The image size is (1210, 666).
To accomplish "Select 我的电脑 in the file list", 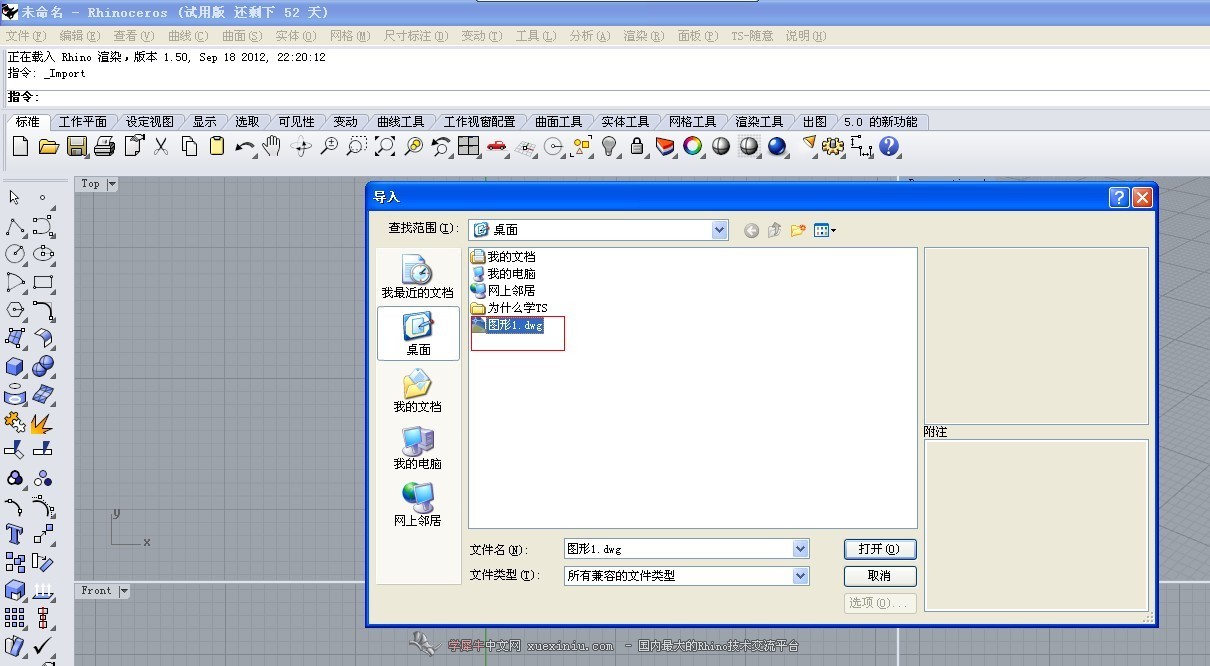I will click(503, 274).
